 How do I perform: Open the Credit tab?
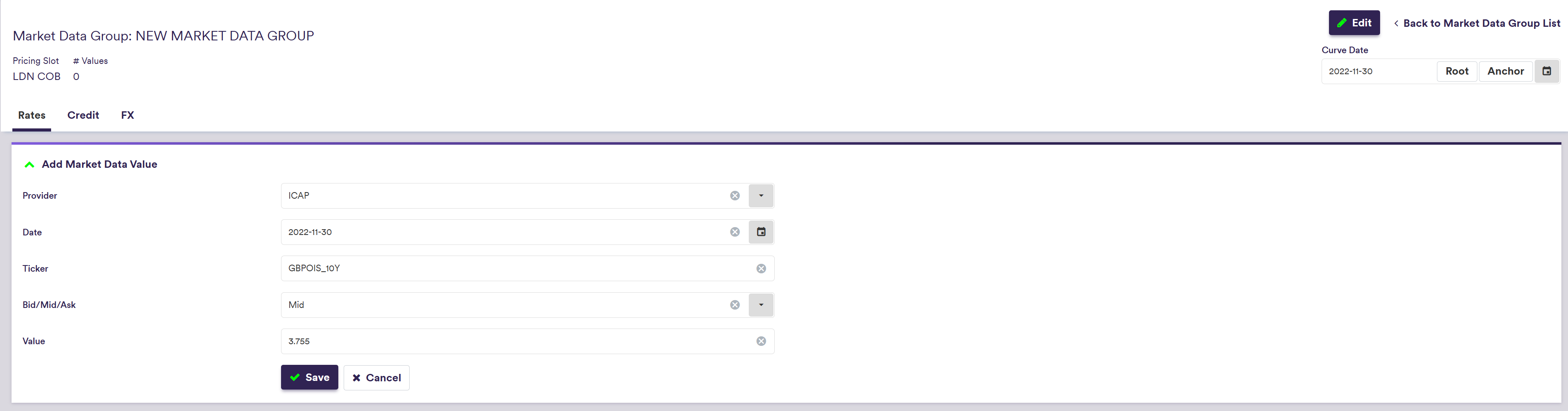click(83, 115)
